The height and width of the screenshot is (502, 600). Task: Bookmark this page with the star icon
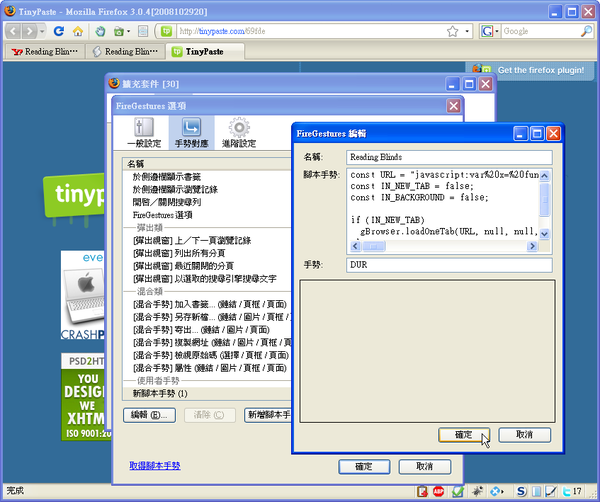[x=452, y=31]
